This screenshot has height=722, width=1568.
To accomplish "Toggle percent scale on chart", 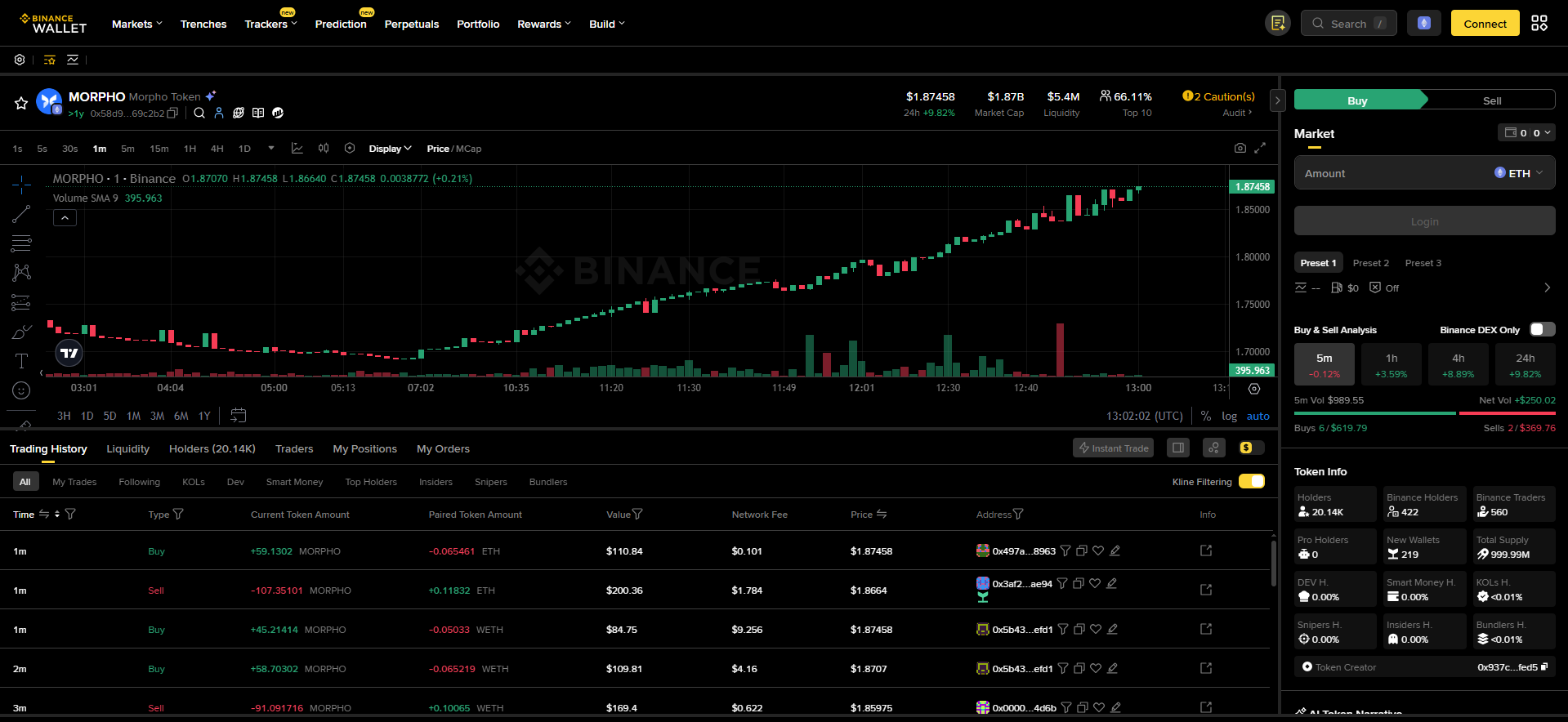I will [1205, 416].
